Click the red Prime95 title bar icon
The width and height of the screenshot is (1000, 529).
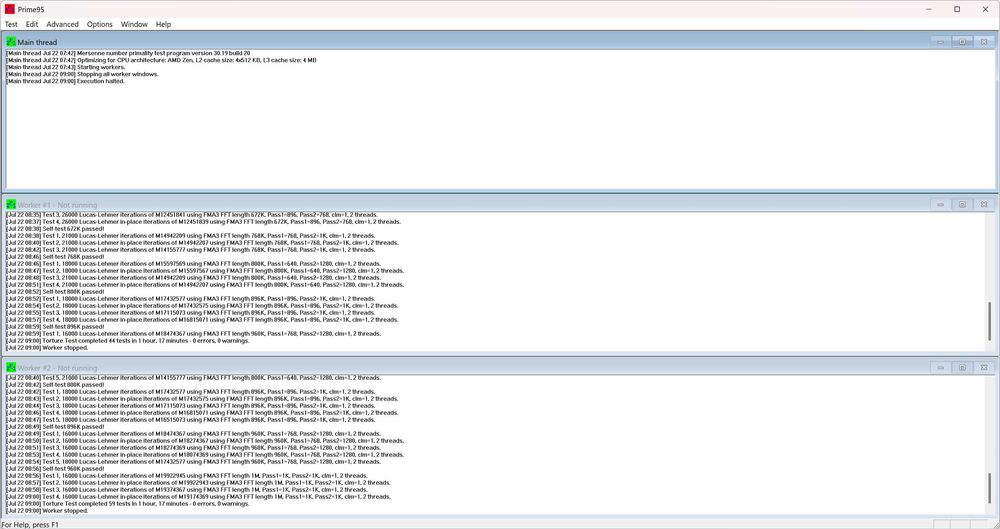pyautogui.click(x=10, y=9)
